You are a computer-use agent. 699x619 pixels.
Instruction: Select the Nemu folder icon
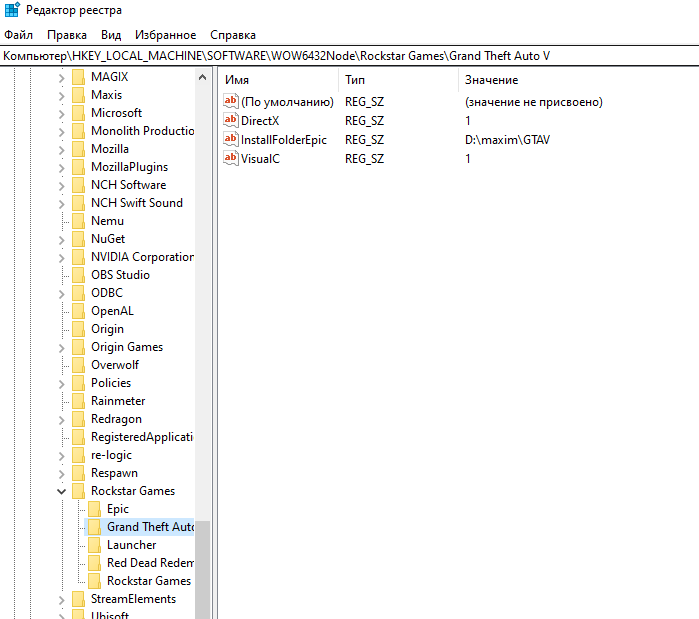(78, 221)
